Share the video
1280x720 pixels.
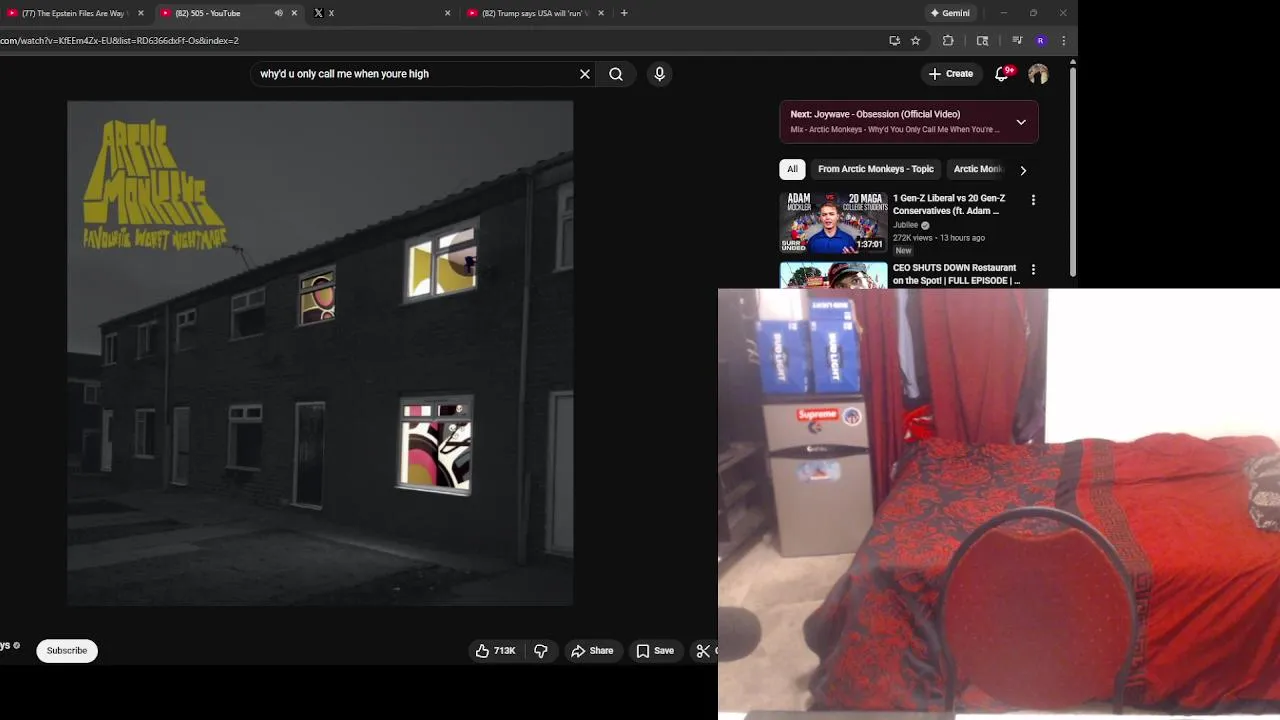[x=592, y=651]
